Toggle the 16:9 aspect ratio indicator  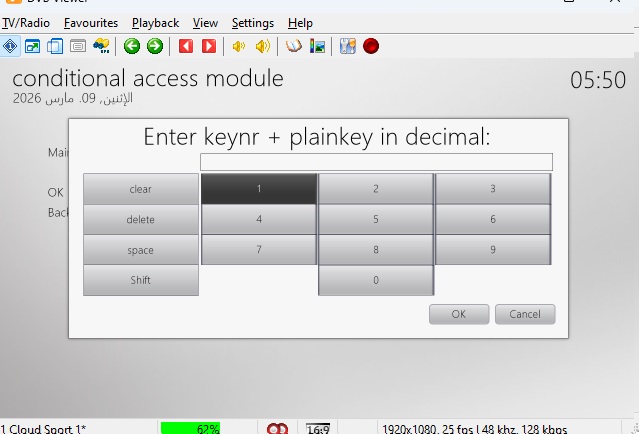[318, 428]
